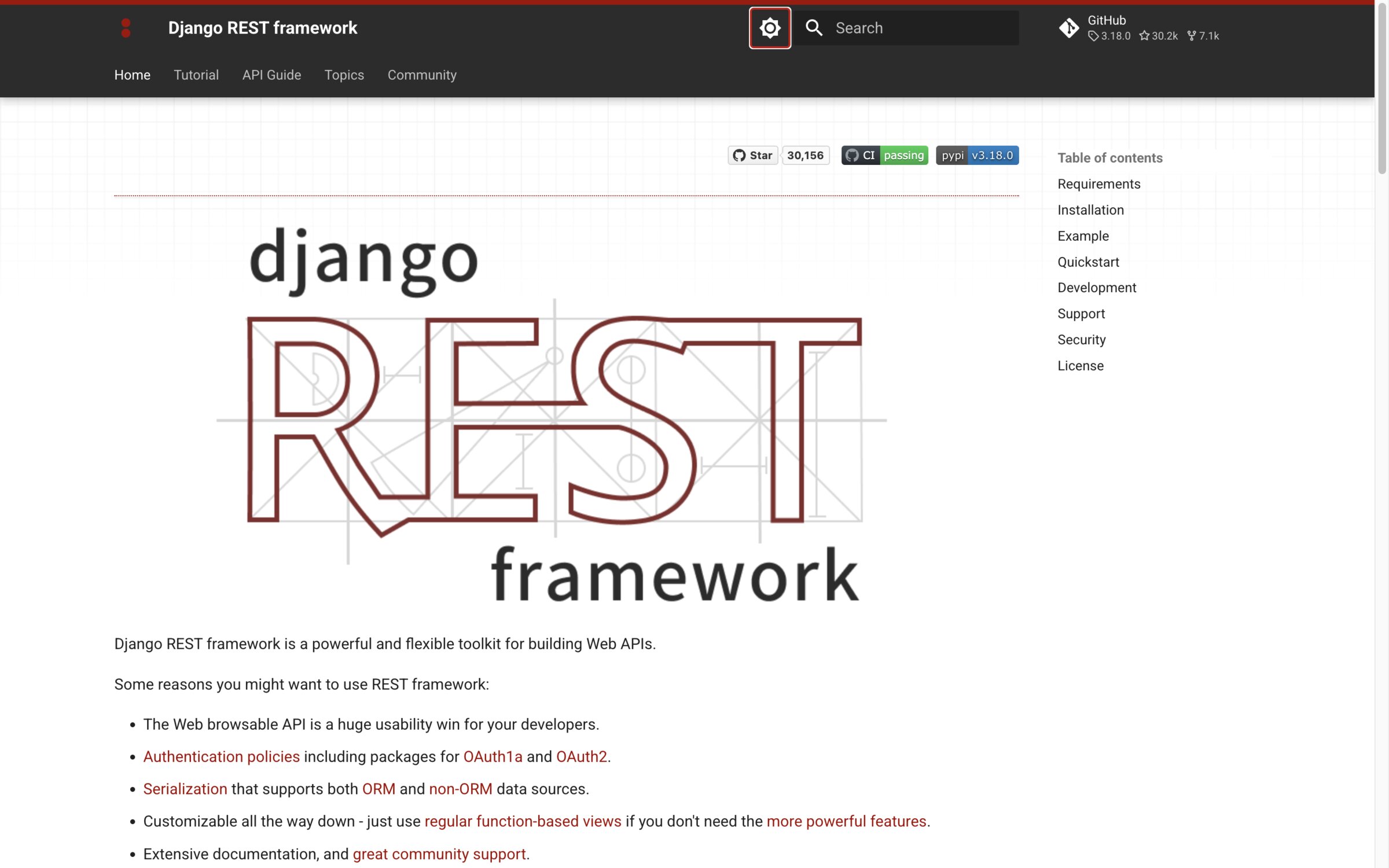Click the 30.2k stars count in the header
Image resolution: width=1389 pixels, height=868 pixels.
[x=1159, y=36]
